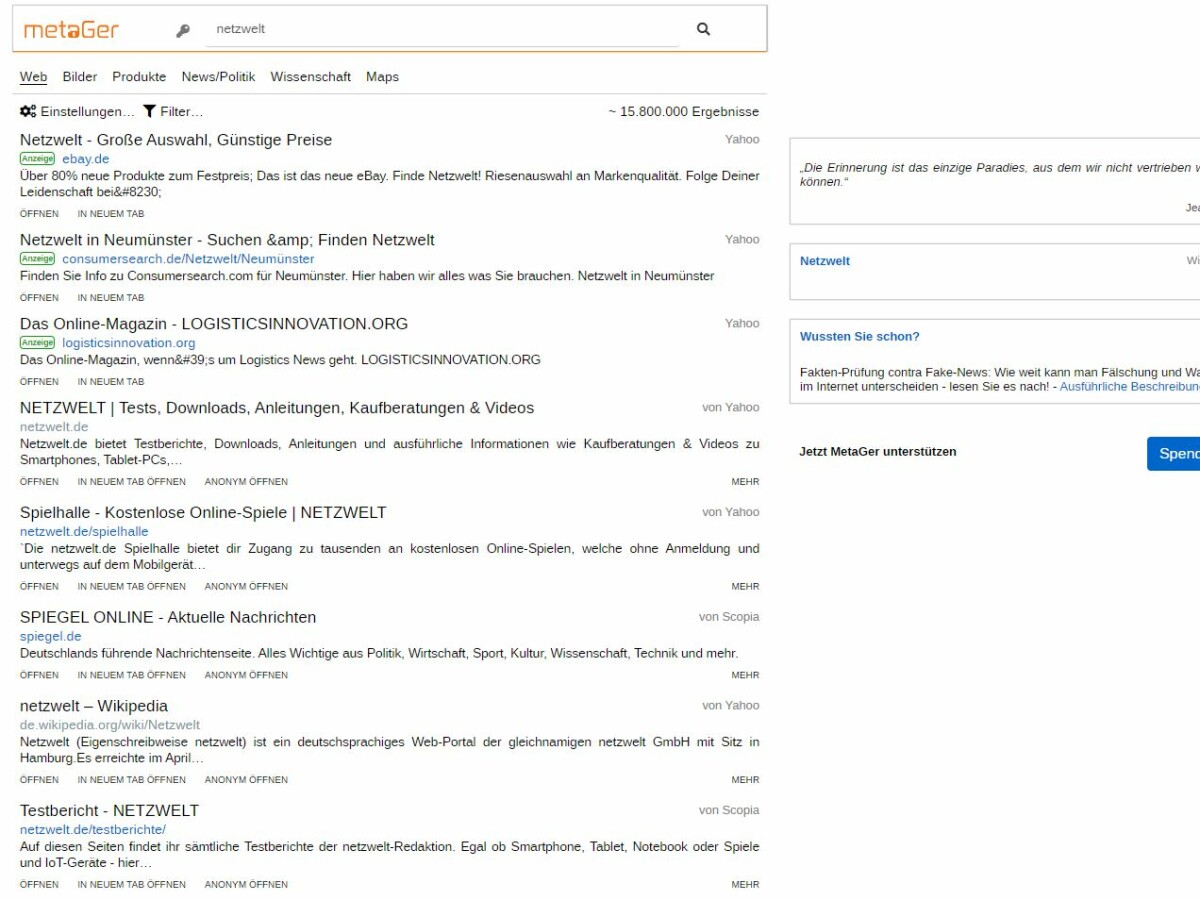Click ANONYM ÖFFNEN for the netzwelt.de result
This screenshot has height=900, width=1200.
(x=245, y=481)
